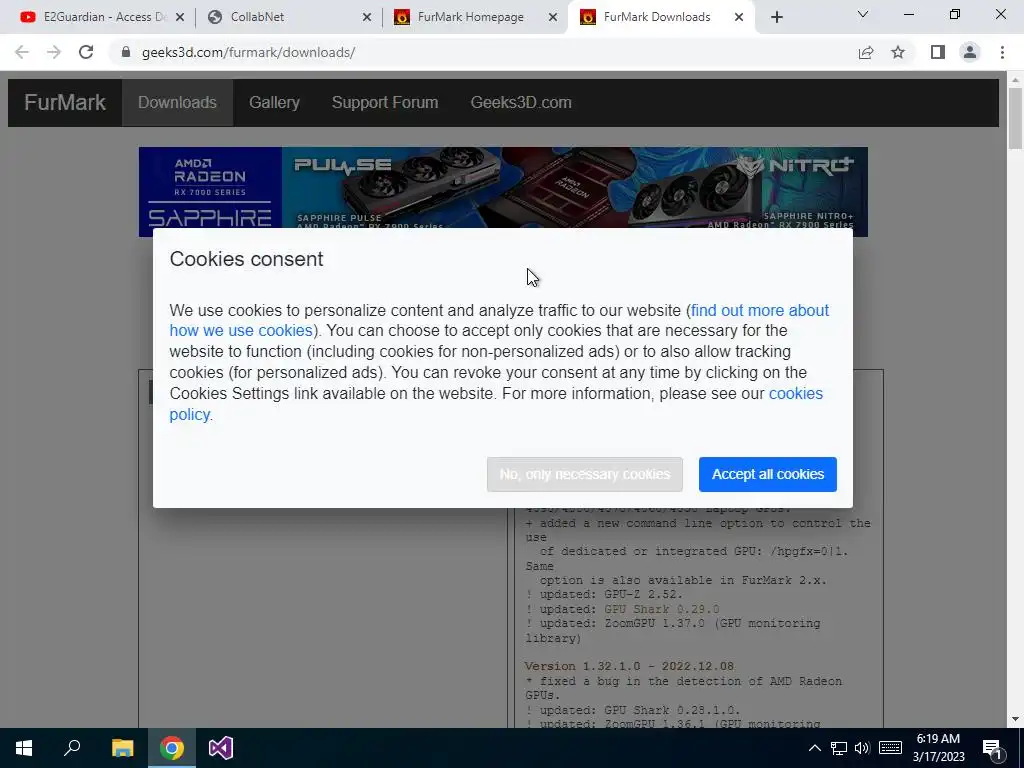Screen dimensions: 1024x768
Task: Reload the page with the refresh icon
Action: (x=86, y=52)
